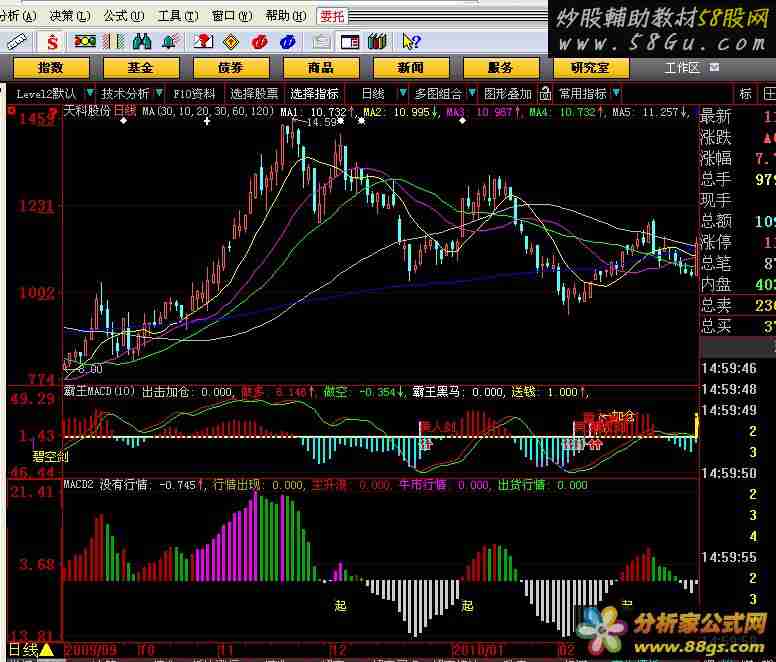Screen dimensions: 776x662
Task: Click the 多图组合 toolbar label
Action: (438, 94)
